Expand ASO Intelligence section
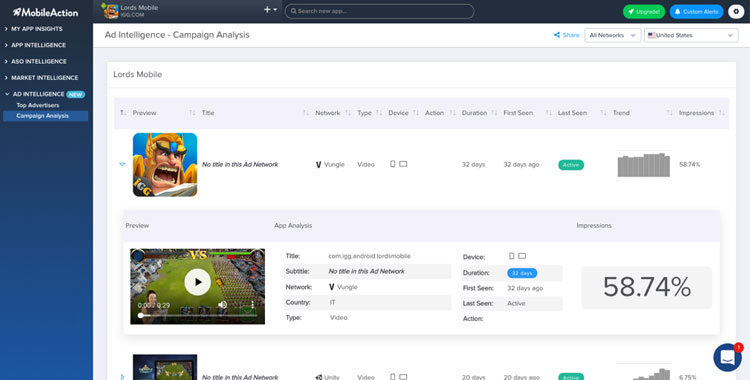Screen dimensions: 750x380 (x=38, y=61)
